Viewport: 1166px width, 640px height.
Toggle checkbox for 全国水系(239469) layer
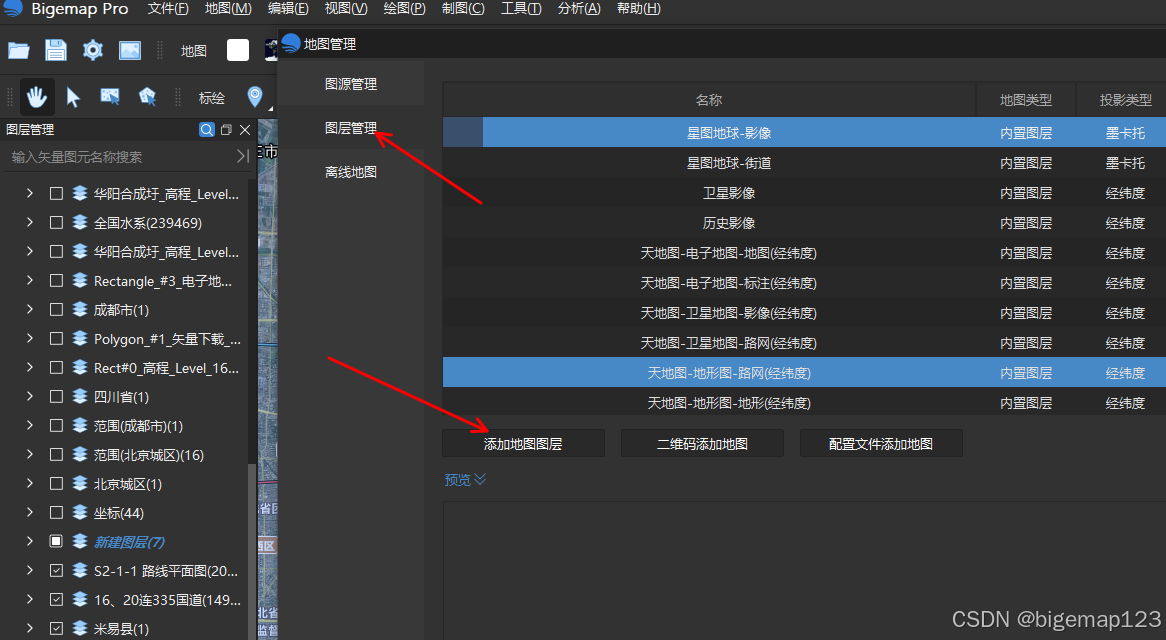click(x=56, y=222)
